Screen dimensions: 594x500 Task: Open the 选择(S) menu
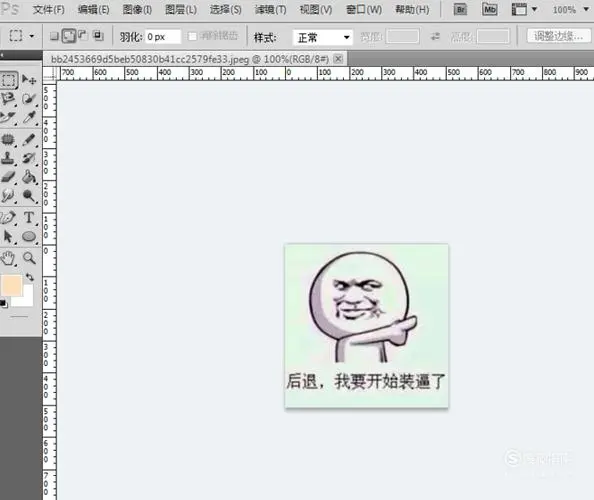point(226,9)
